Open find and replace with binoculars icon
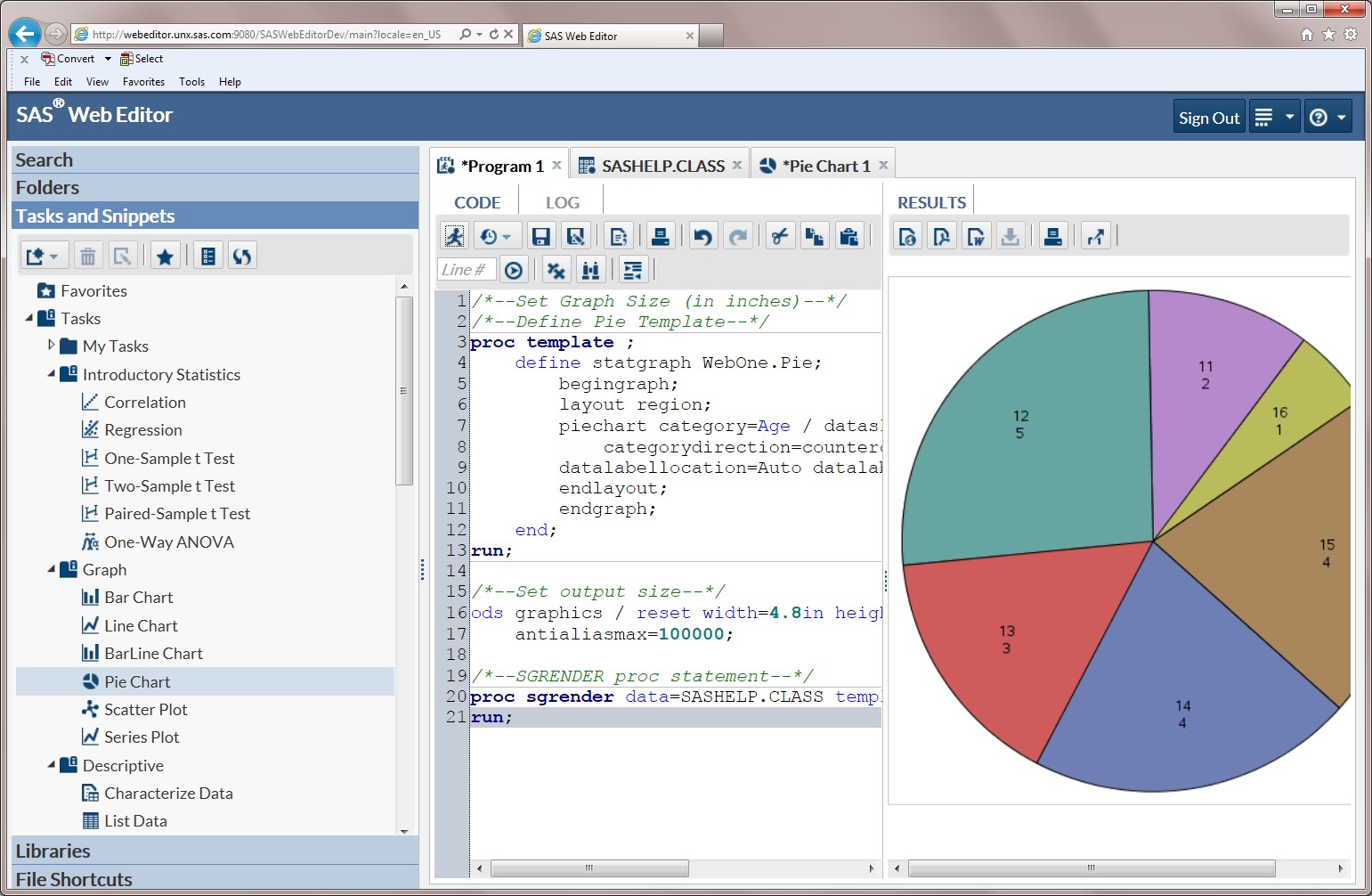 point(591,268)
